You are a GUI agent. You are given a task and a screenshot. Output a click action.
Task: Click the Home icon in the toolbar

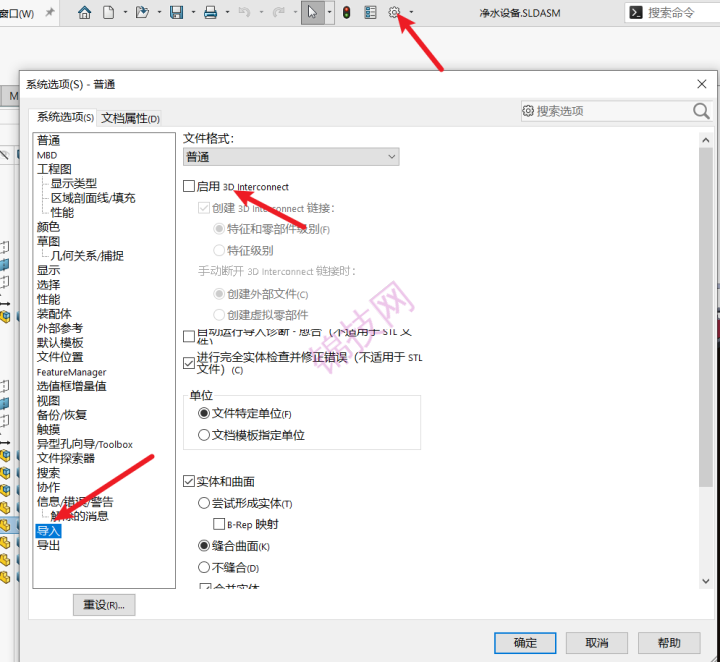click(x=84, y=12)
